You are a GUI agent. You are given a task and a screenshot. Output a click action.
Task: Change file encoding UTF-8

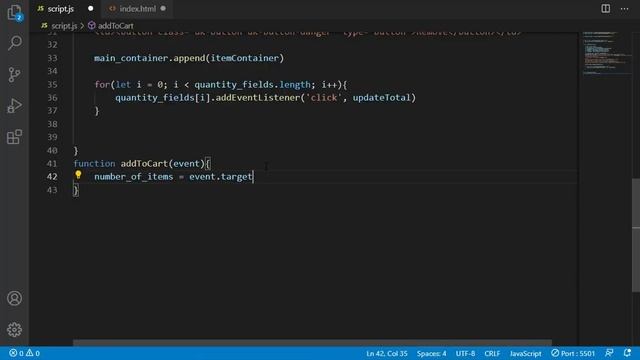coord(465,353)
